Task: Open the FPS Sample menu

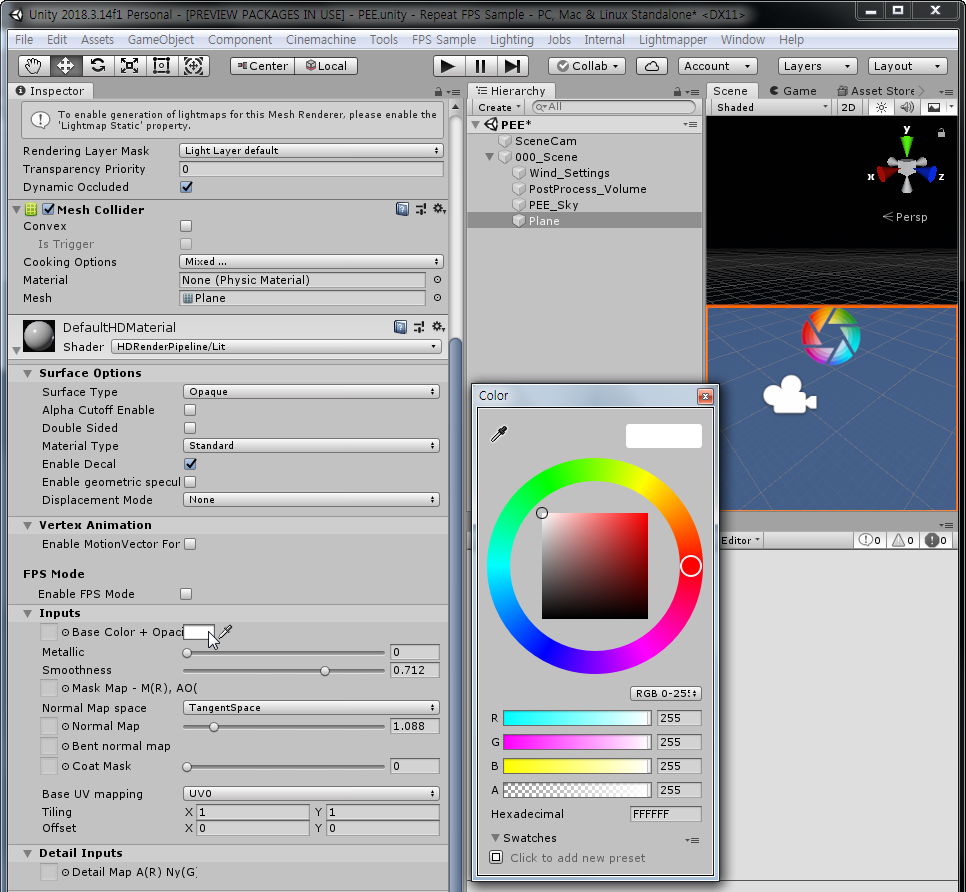Action: coord(444,40)
